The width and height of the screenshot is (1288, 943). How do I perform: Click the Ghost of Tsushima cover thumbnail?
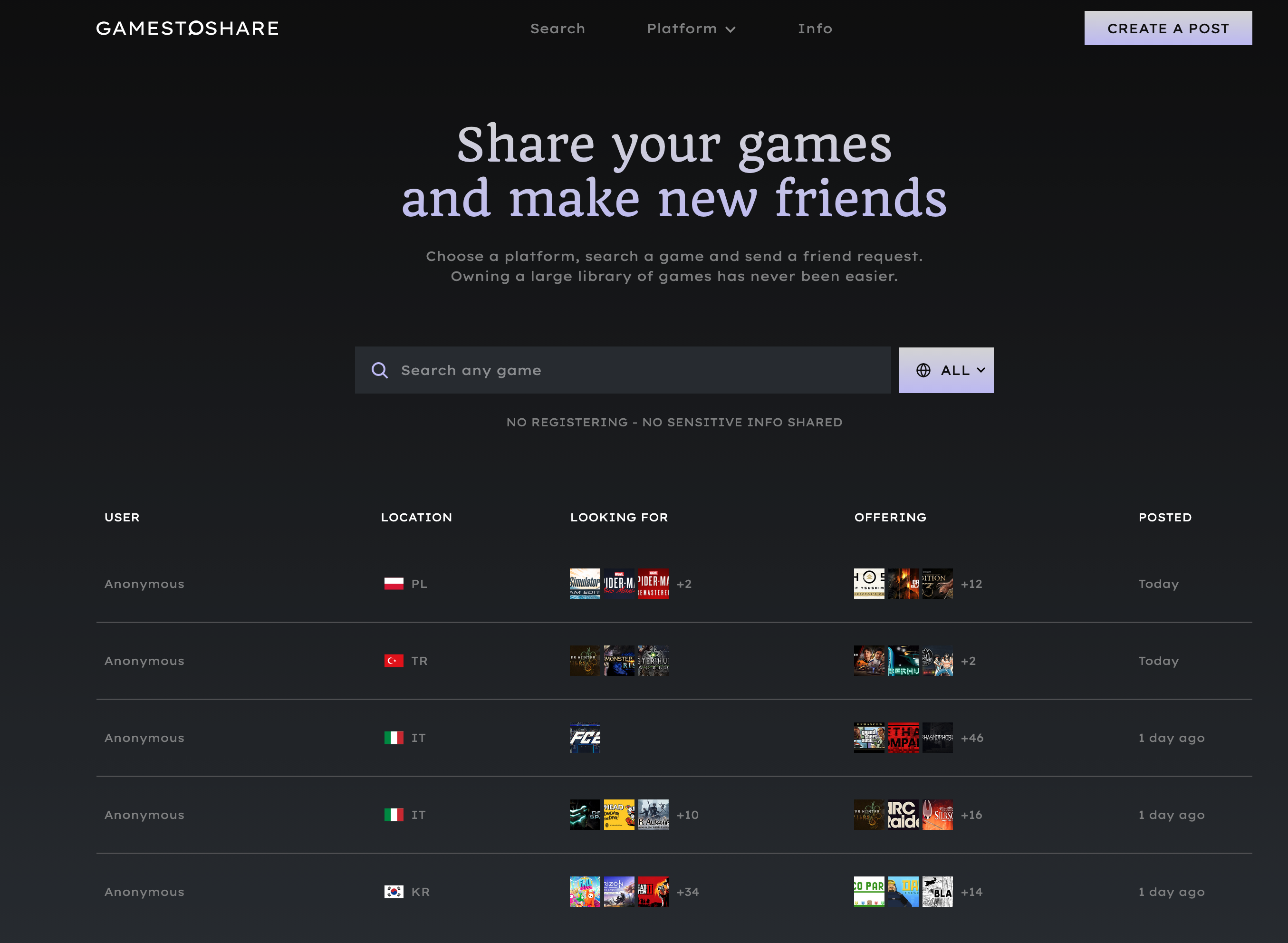868,583
